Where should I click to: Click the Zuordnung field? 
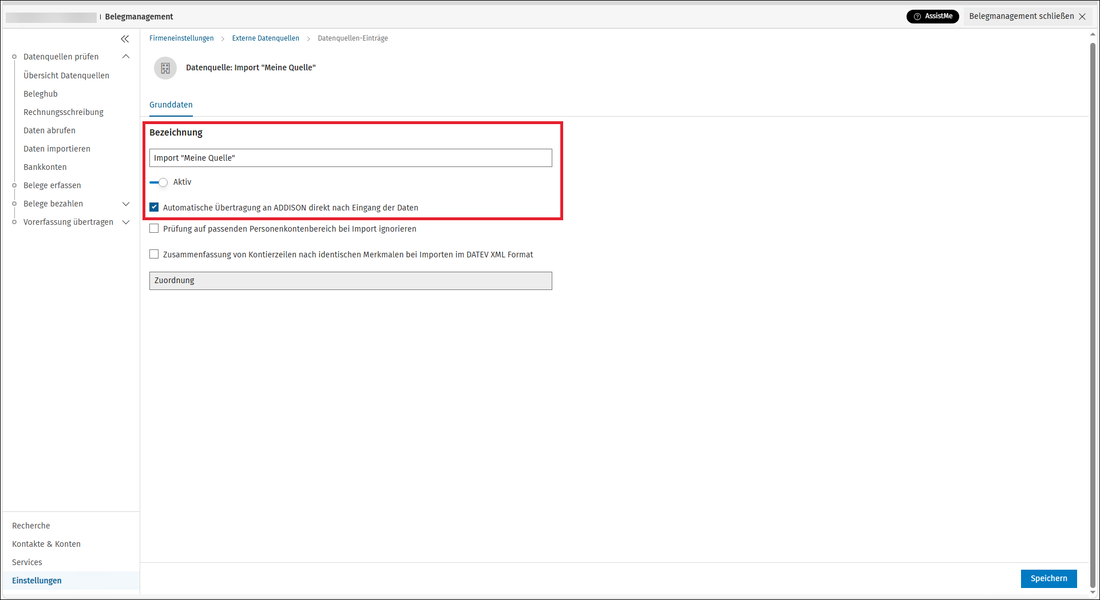pos(351,281)
